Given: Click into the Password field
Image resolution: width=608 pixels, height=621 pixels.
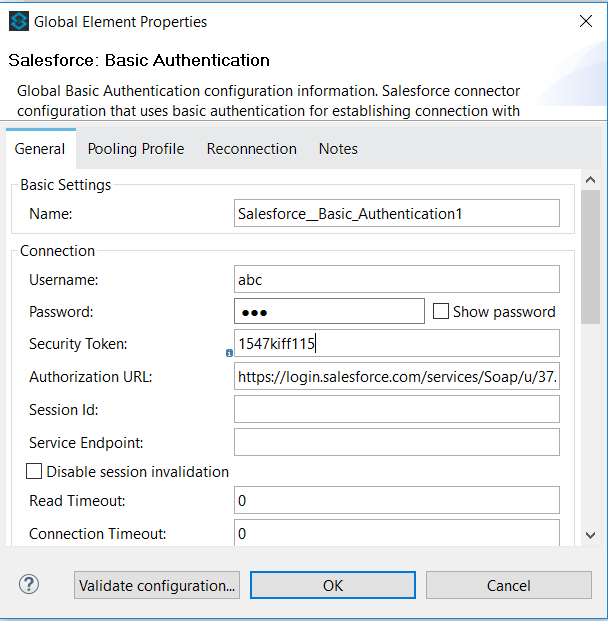Looking at the screenshot, I should click(x=329, y=312).
